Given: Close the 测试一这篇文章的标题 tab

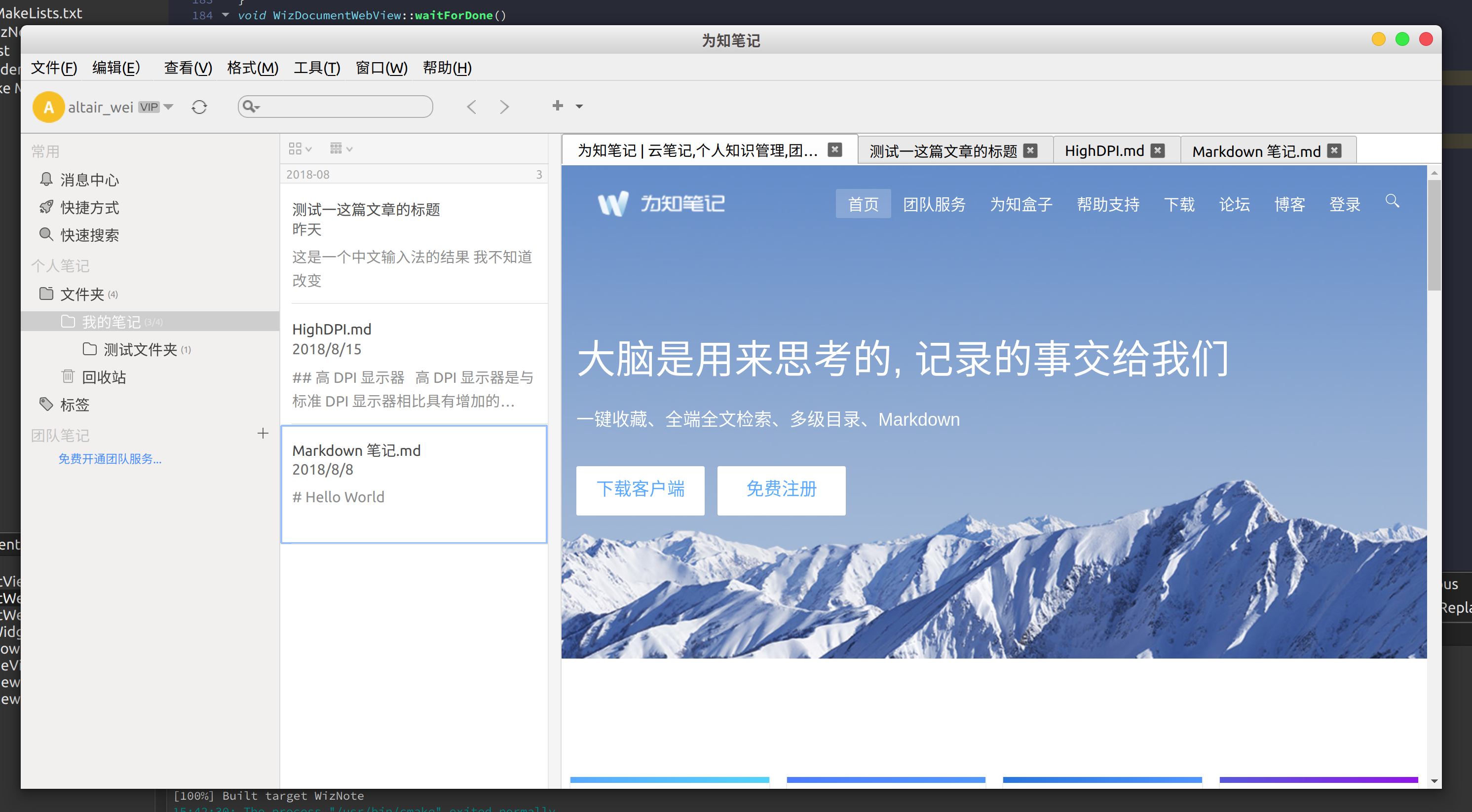Looking at the screenshot, I should point(1030,150).
